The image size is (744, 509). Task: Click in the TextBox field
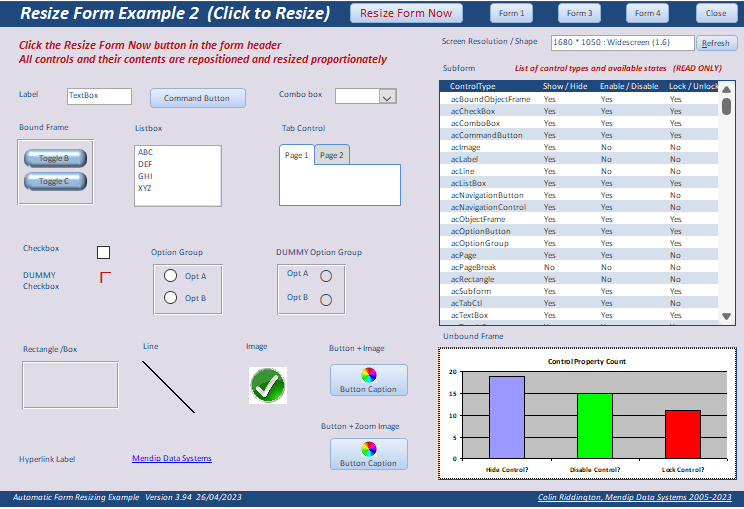(x=99, y=96)
